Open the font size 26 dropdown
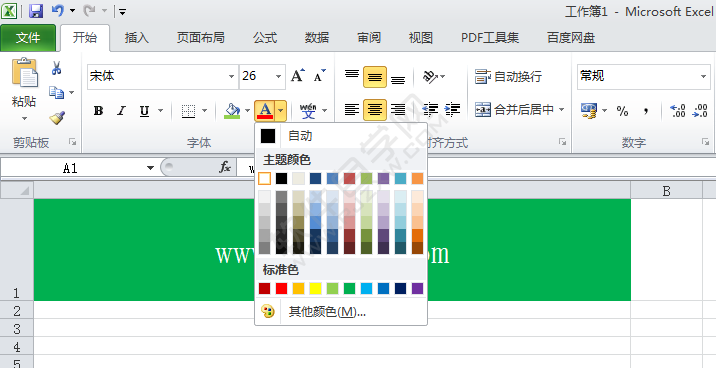716x368 pixels. point(278,76)
